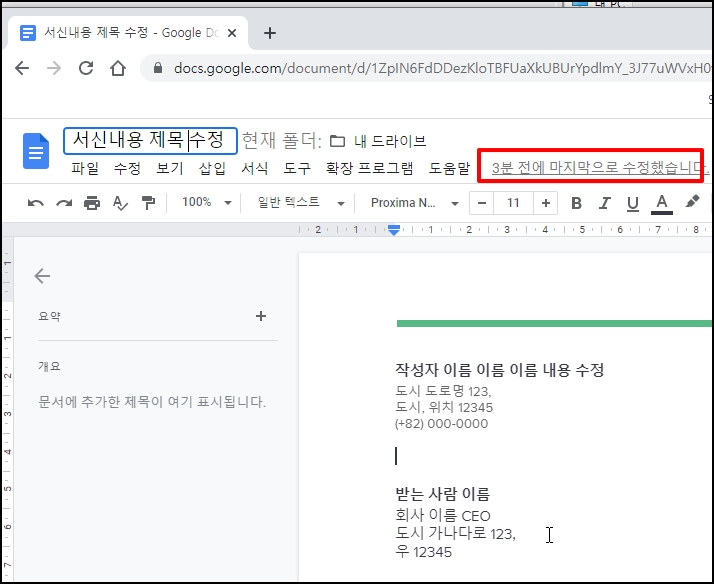Image resolution: width=714 pixels, height=584 pixels.
Task: Click the font size field showing 11
Action: (513, 203)
